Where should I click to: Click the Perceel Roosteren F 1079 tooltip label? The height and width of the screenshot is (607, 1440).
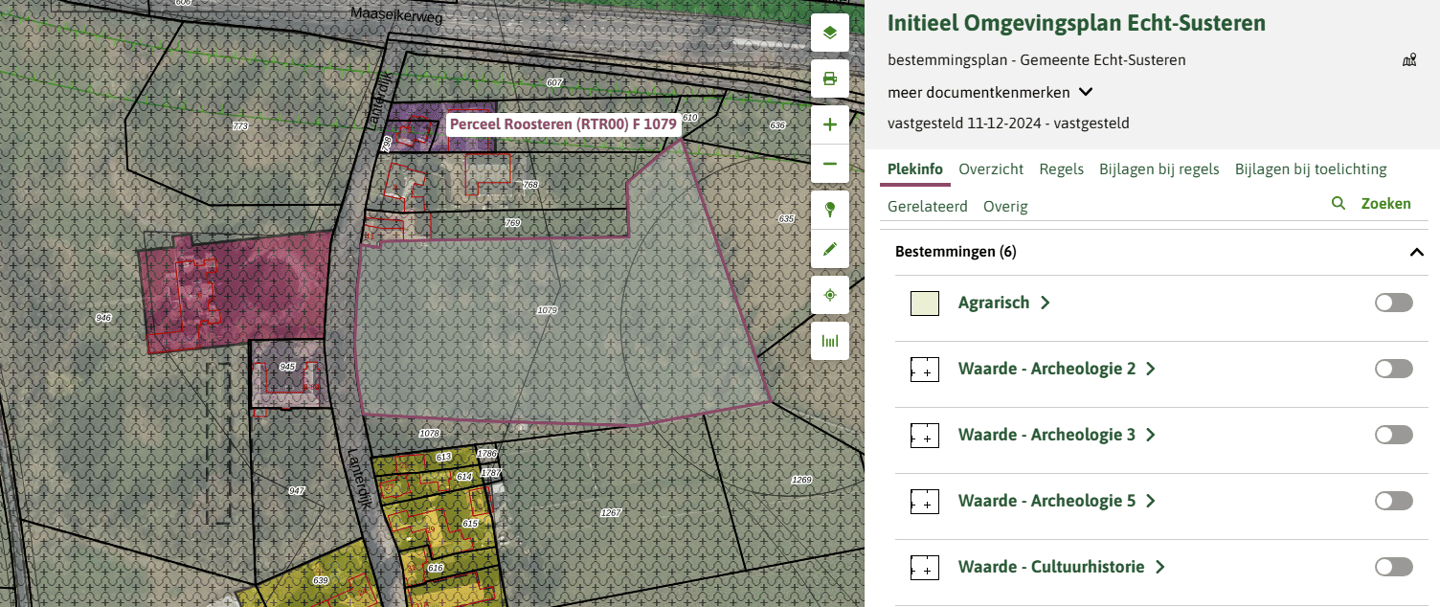[563, 125]
